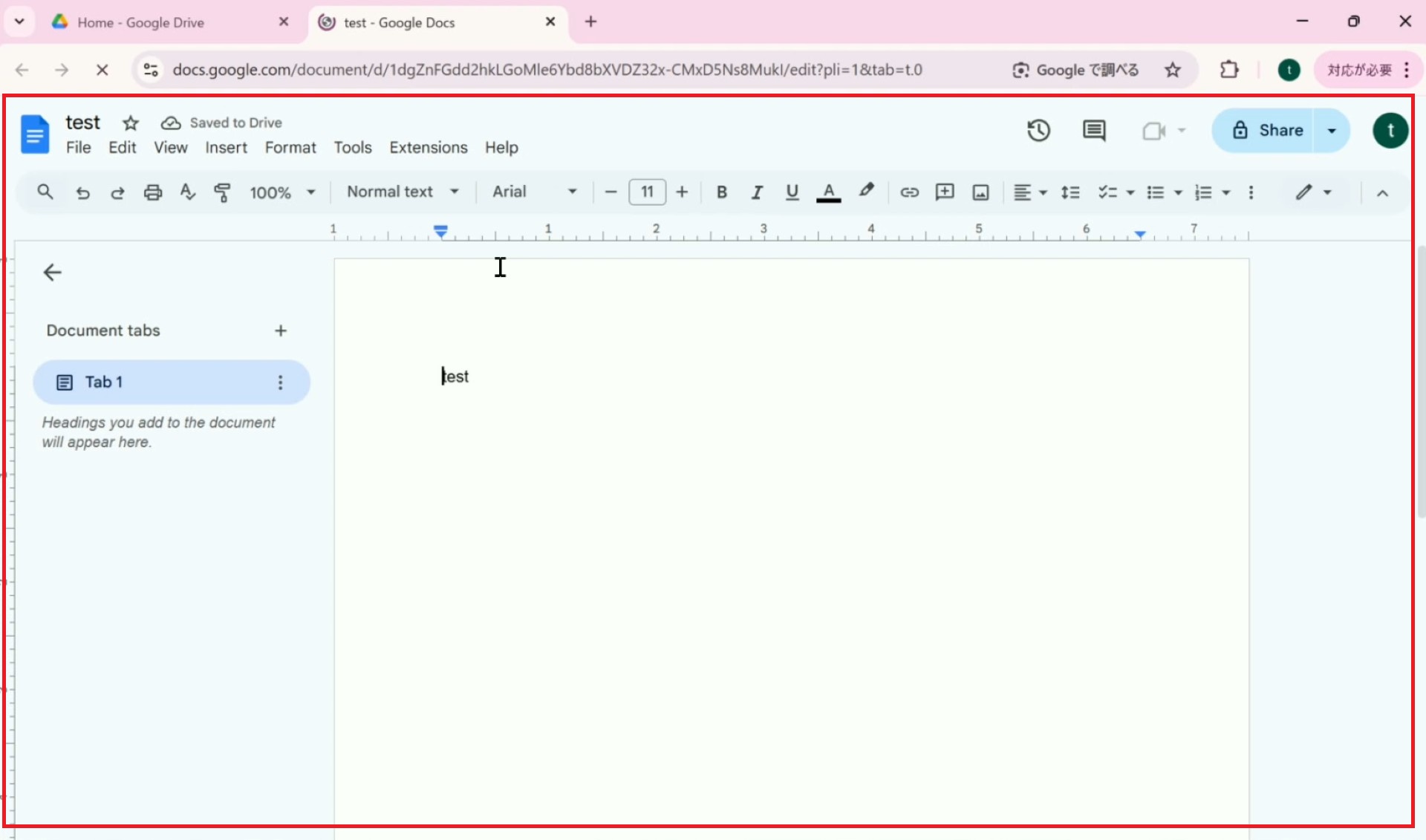1426x840 pixels.
Task: Open the Normal text style dropdown
Action: click(x=403, y=192)
